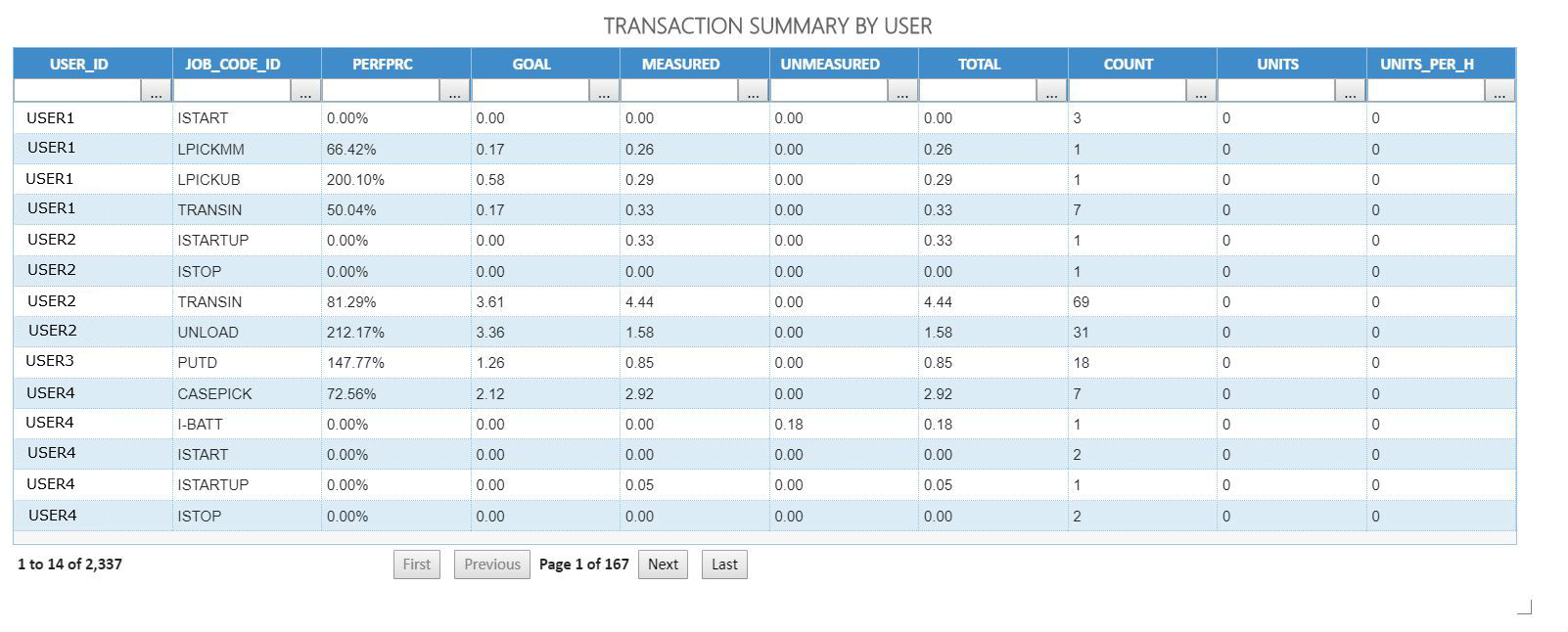The image size is (1568, 632).
Task: Click the resize handle at bottom right
Action: click(x=1525, y=608)
